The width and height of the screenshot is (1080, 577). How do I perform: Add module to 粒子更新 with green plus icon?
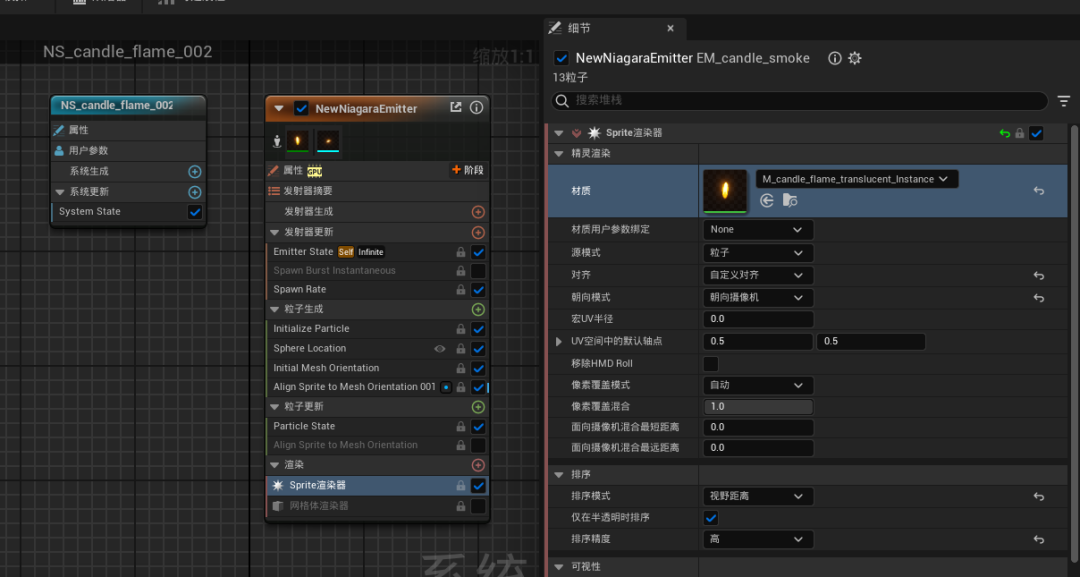(x=478, y=407)
